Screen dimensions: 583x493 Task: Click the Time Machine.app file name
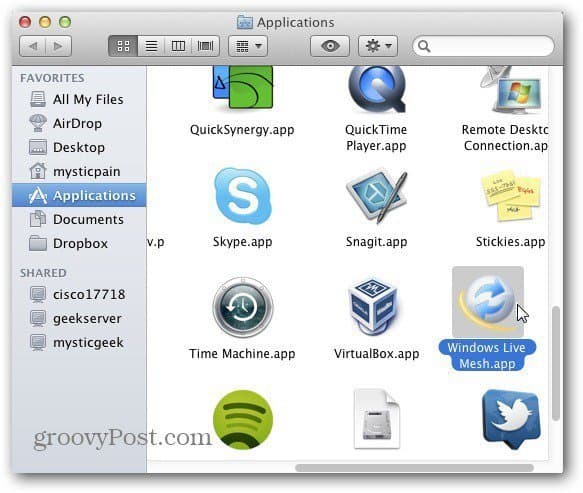[242, 354]
